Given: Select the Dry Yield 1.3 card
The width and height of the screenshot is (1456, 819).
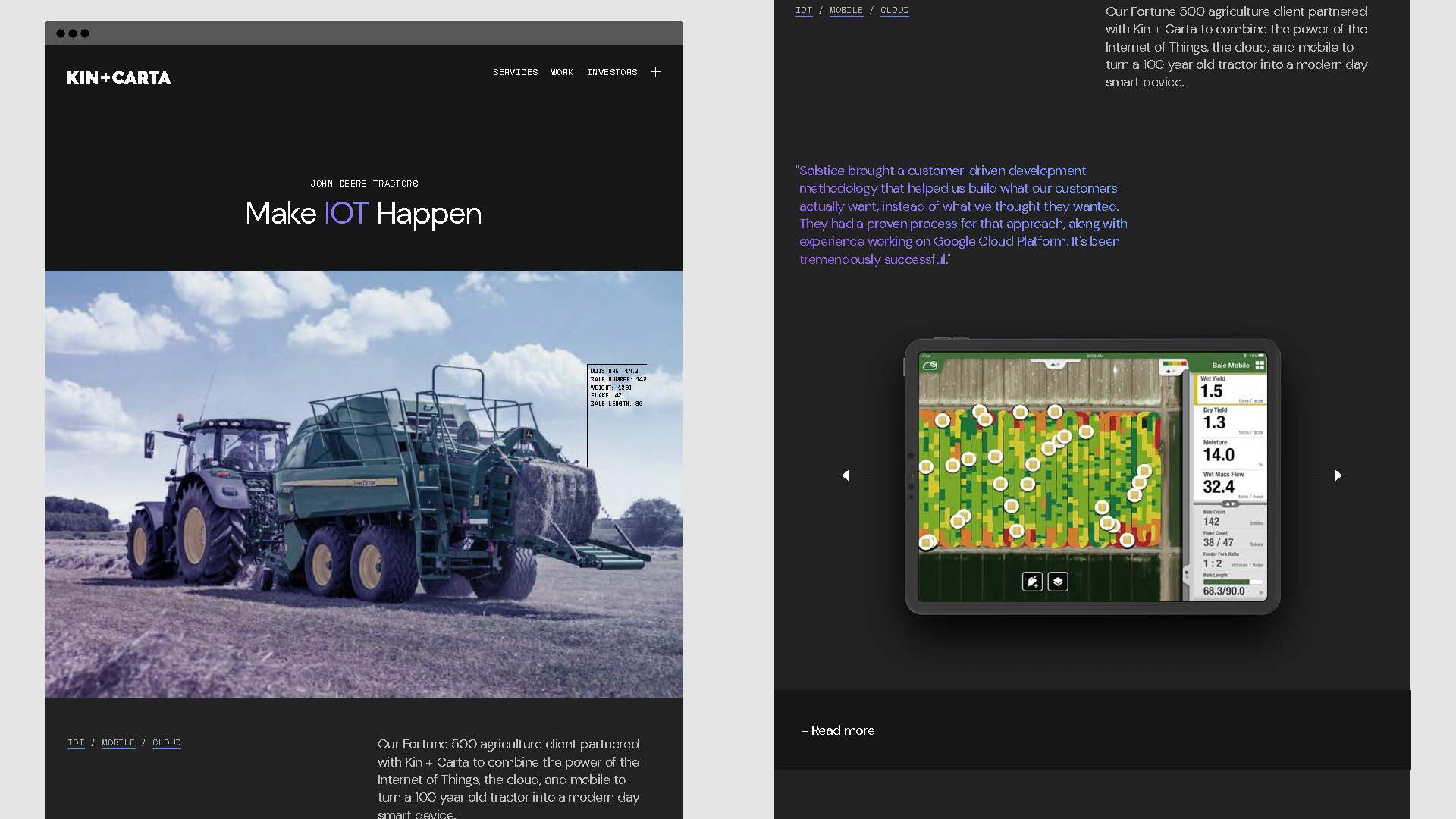Looking at the screenshot, I should 1230,421.
